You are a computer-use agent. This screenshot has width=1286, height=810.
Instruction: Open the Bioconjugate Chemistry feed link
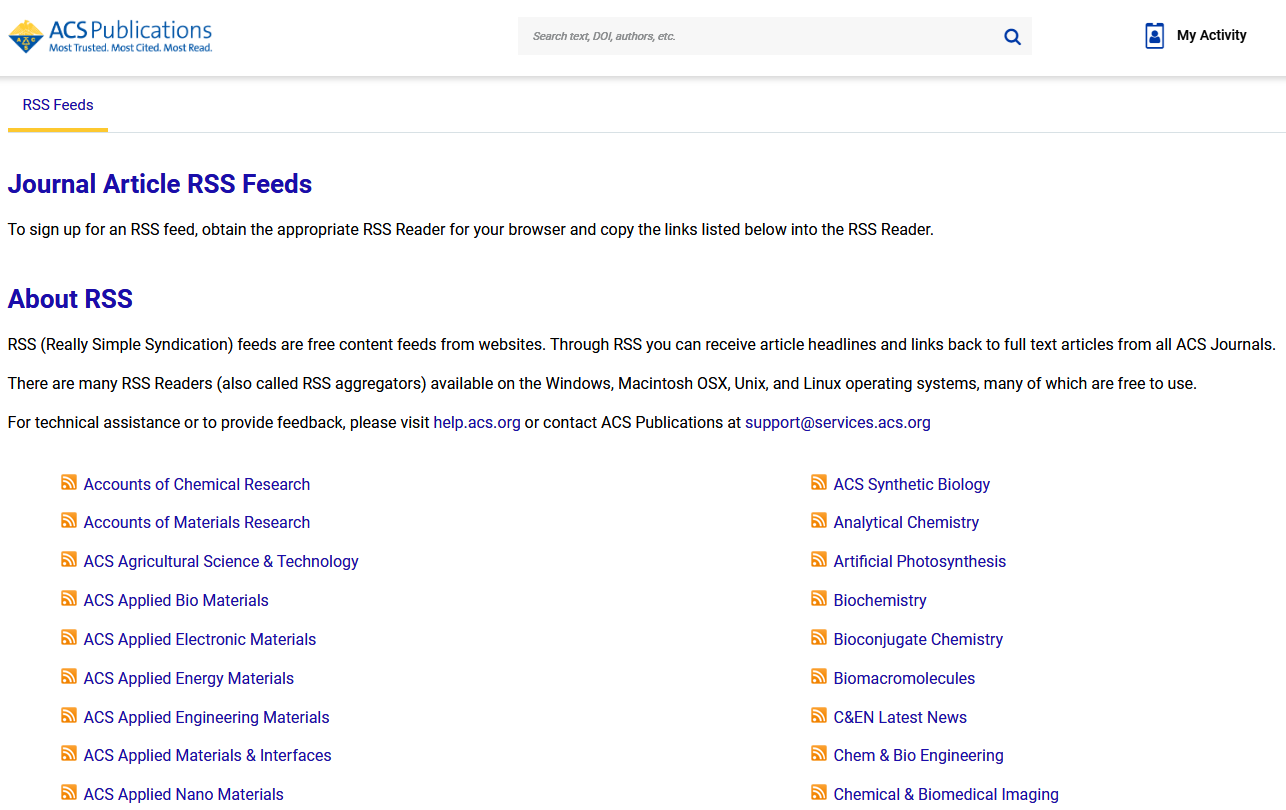pyautogui.click(x=918, y=639)
